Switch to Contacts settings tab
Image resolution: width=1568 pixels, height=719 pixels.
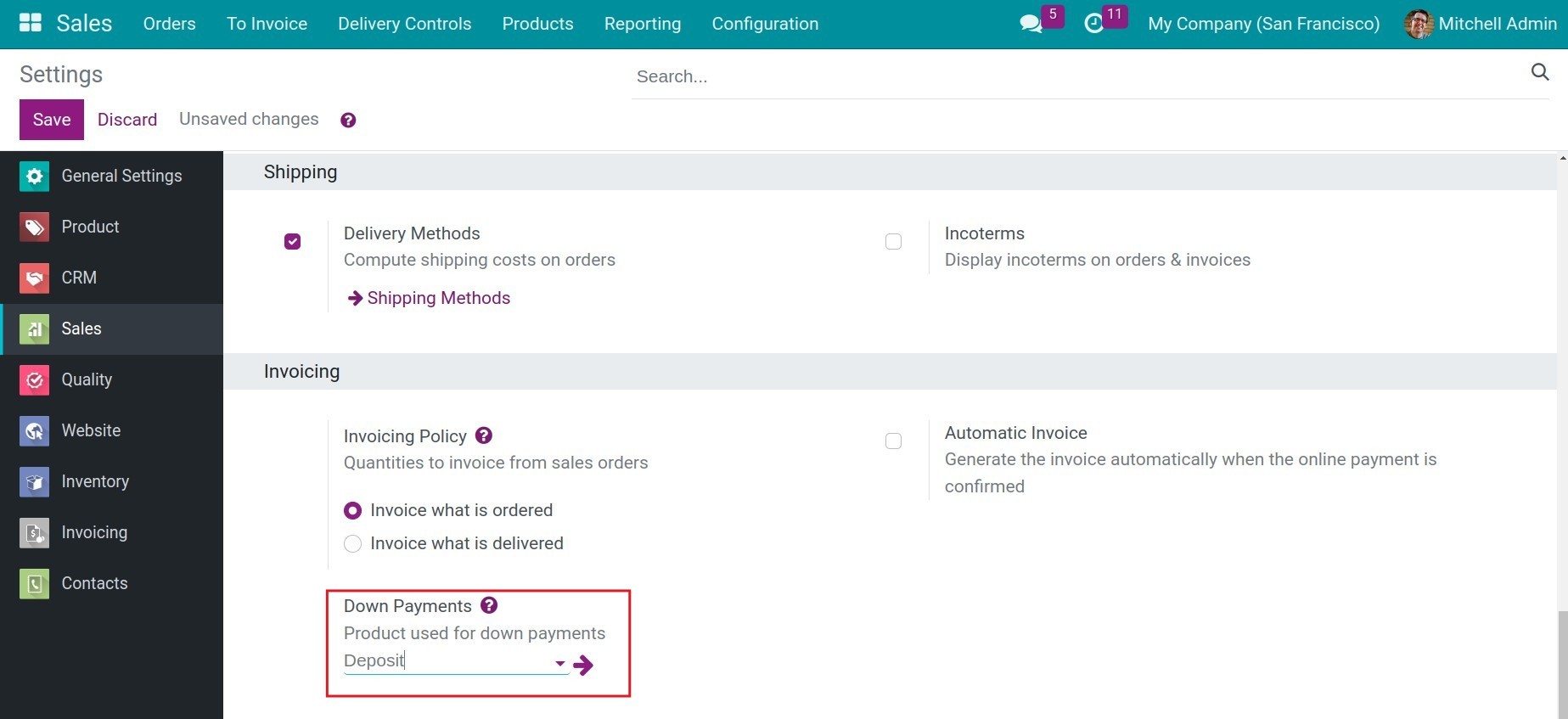click(x=111, y=583)
